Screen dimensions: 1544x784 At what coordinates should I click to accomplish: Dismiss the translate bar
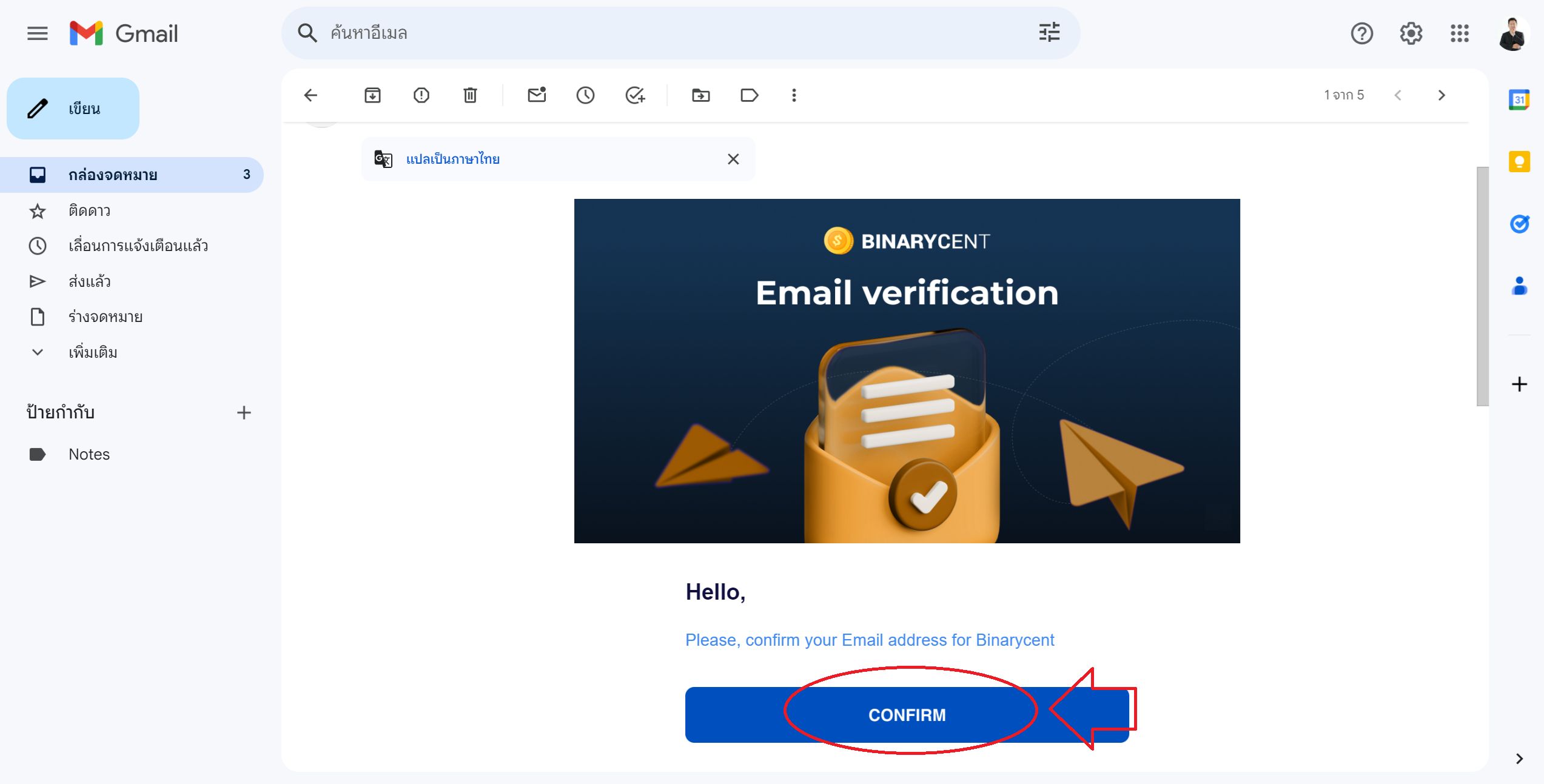point(733,159)
